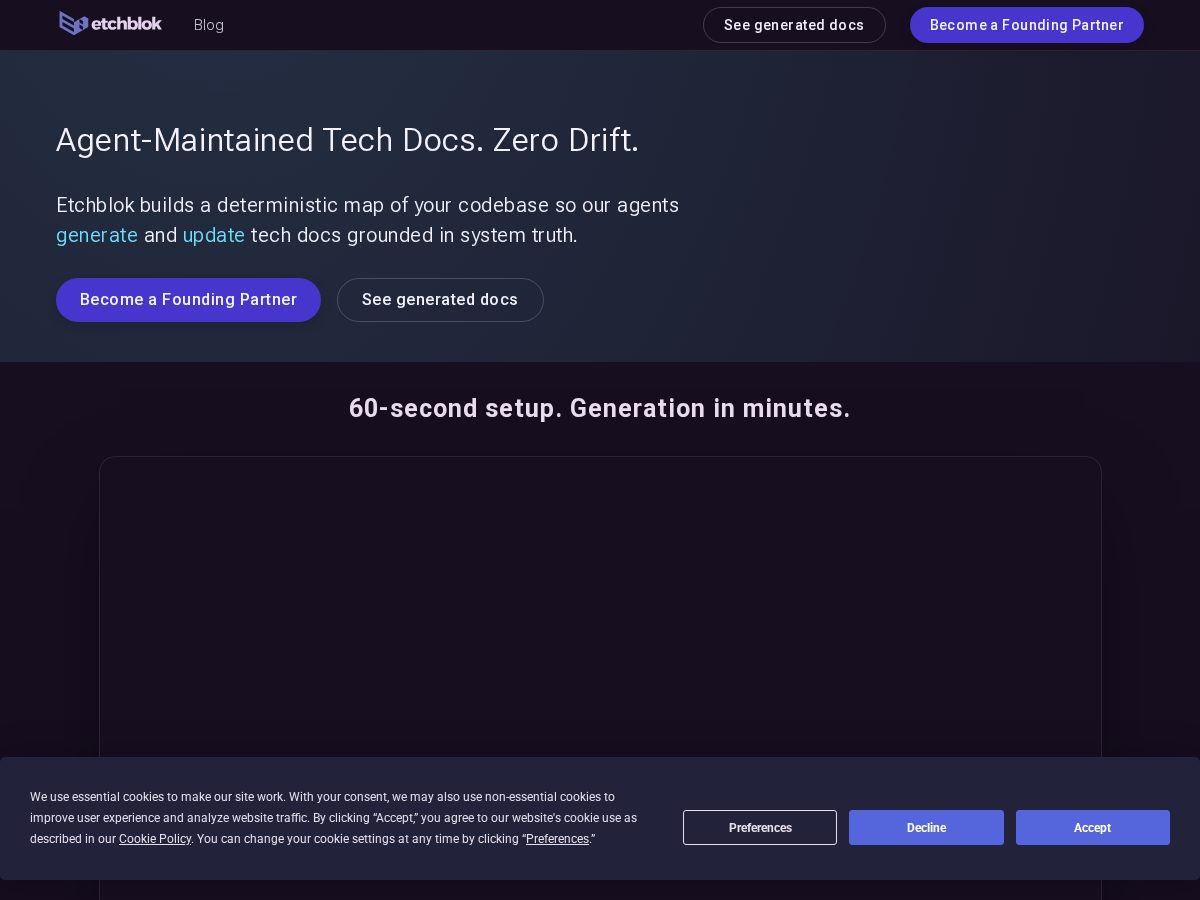The height and width of the screenshot is (900, 1200).
Task: Click header Become a Founding Partner button
Action: [1027, 25]
